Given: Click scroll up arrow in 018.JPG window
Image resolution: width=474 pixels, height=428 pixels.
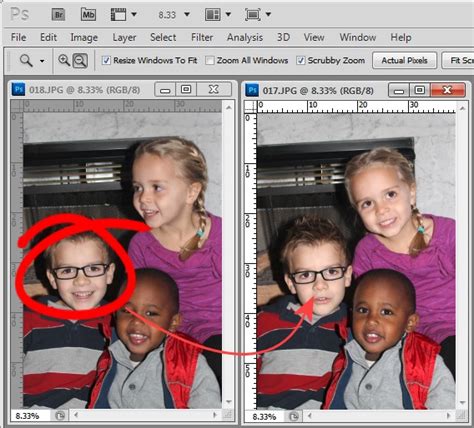Looking at the screenshot, I should click(x=229, y=107).
